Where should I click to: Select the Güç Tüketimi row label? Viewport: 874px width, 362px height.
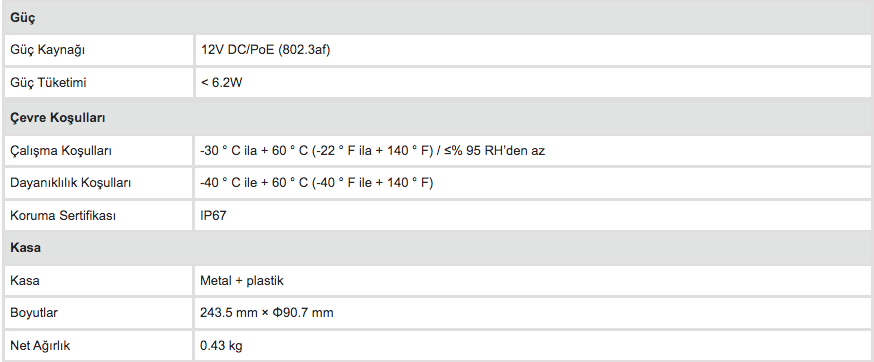coord(48,83)
